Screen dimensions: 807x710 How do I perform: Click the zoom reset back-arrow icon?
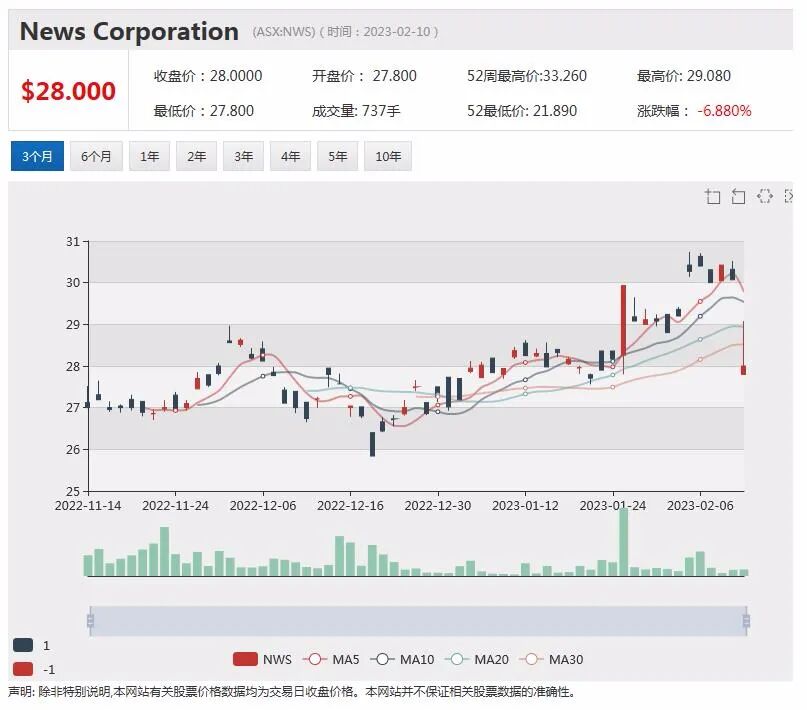(x=738, y=197)
